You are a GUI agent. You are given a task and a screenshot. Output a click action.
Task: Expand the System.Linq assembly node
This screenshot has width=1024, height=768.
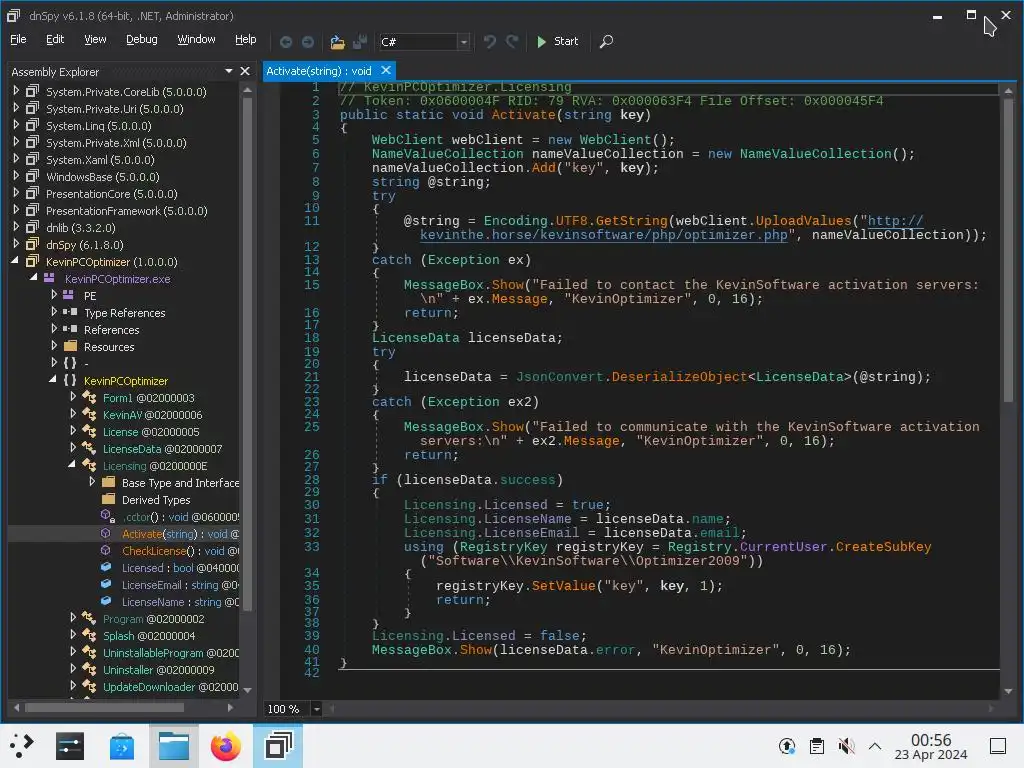coord(16,125)
